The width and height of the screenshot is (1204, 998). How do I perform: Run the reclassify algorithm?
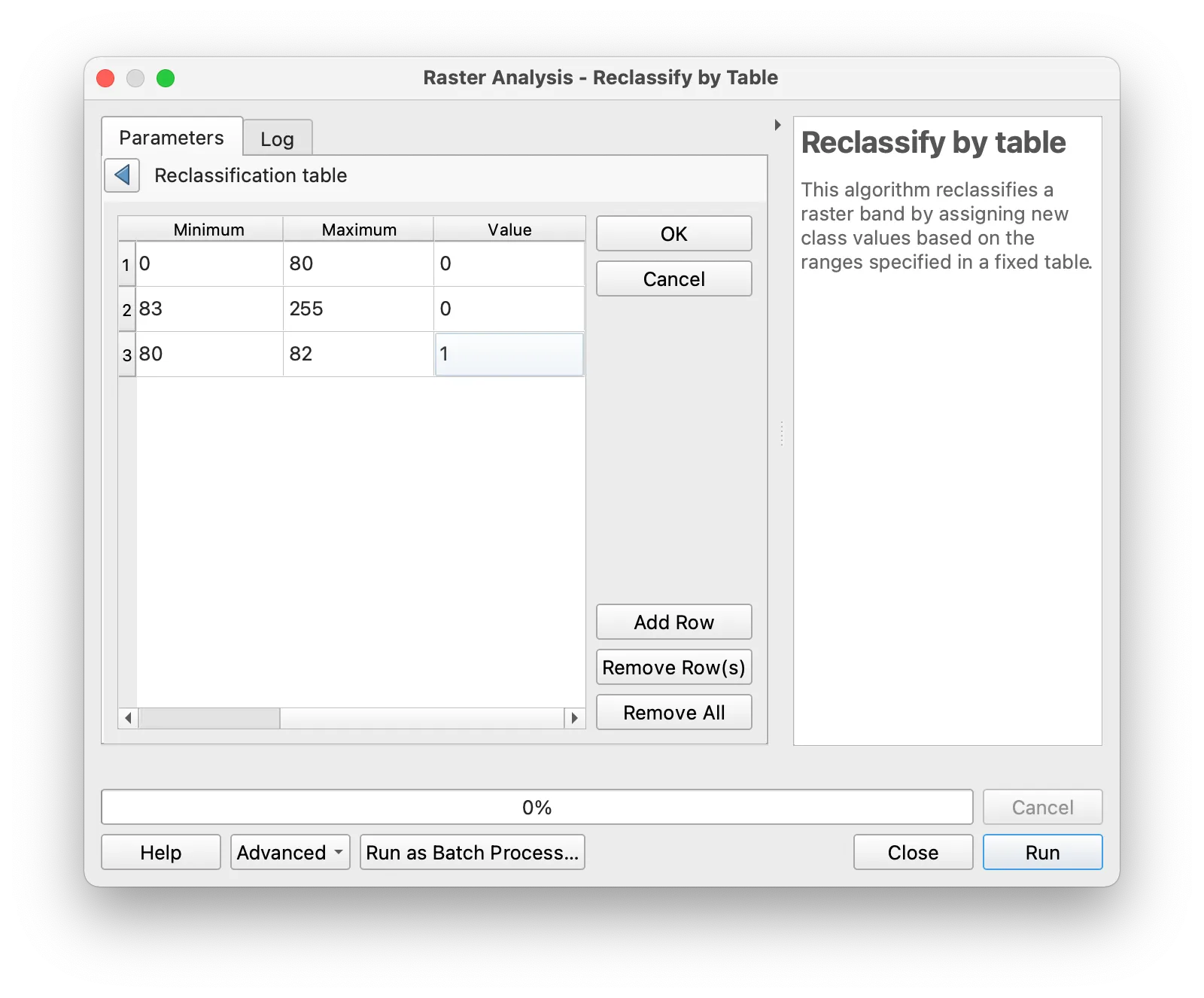[1042, 853]
